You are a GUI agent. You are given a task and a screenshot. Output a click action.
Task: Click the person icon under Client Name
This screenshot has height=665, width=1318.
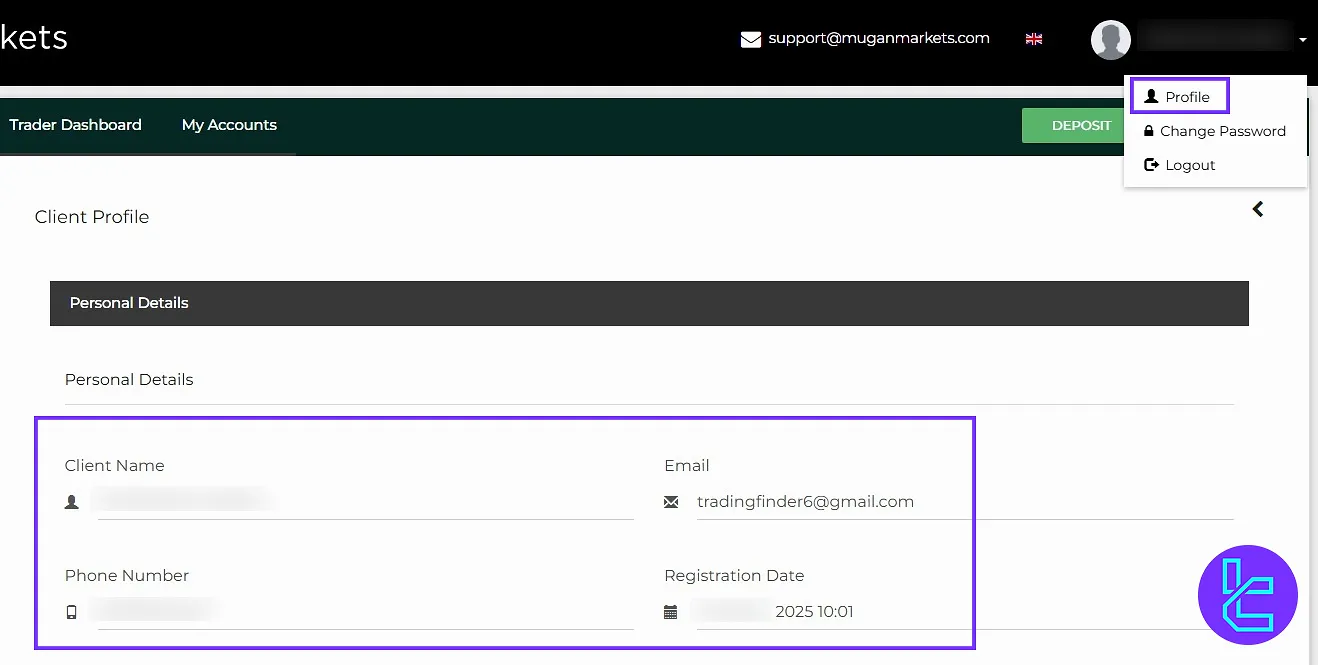[71, 502]
